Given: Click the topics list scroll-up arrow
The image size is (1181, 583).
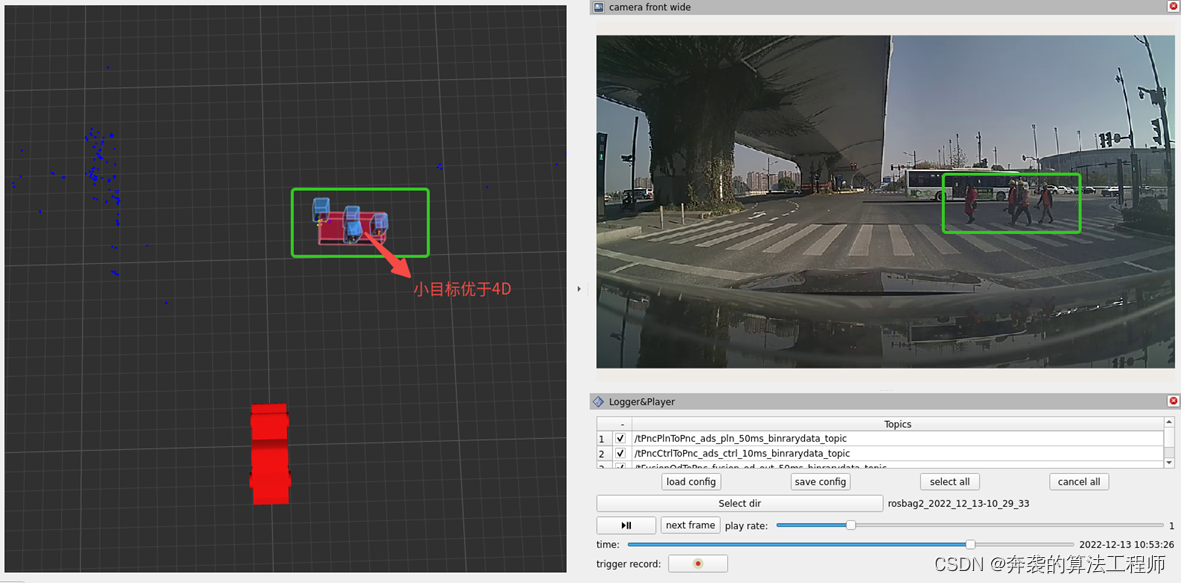Looking at the screenshot, I should [x=1169, y=423].
